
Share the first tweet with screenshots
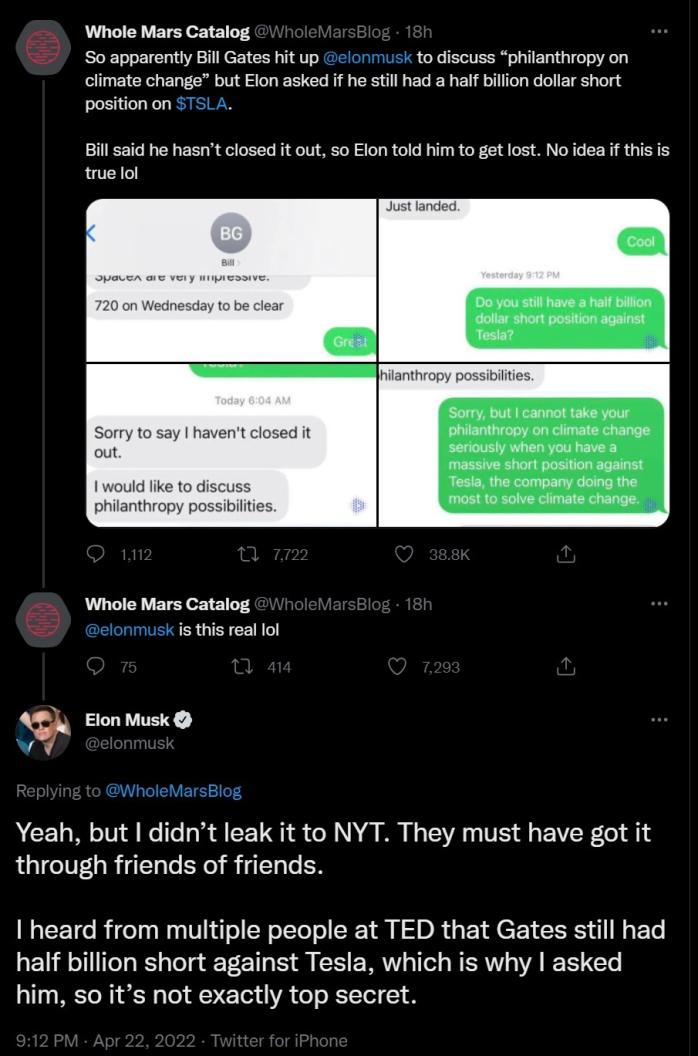(565, 554)
